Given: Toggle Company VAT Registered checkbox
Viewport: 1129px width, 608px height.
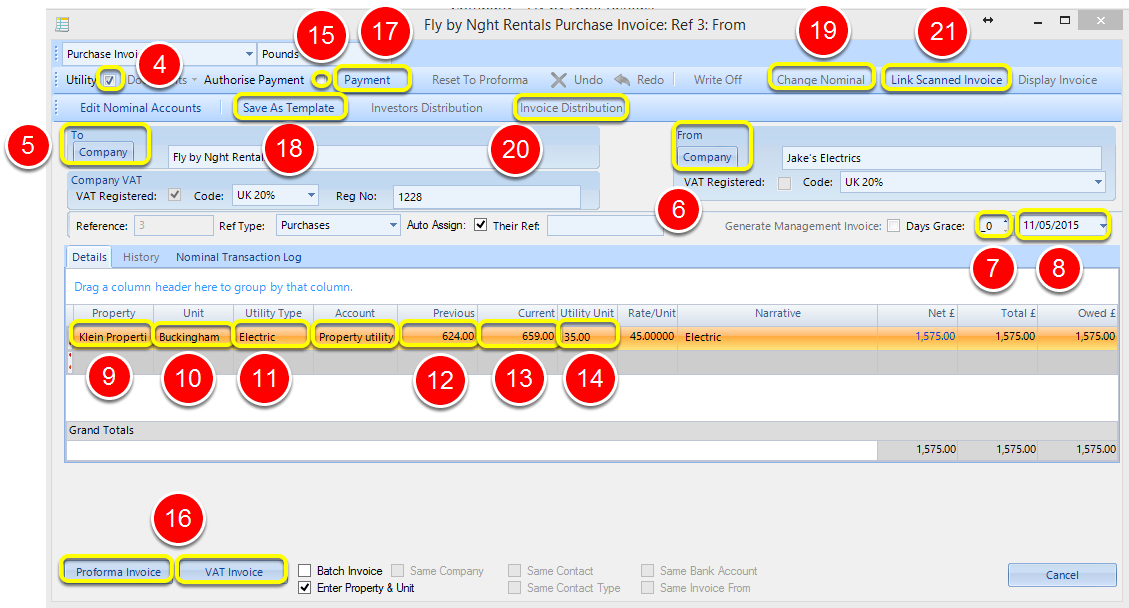Looking at the screenshot, I should coord(174,195).
